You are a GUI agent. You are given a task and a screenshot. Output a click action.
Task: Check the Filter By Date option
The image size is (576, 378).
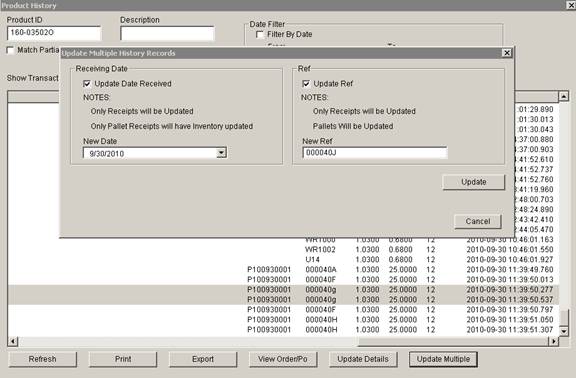tap(260, 35)
